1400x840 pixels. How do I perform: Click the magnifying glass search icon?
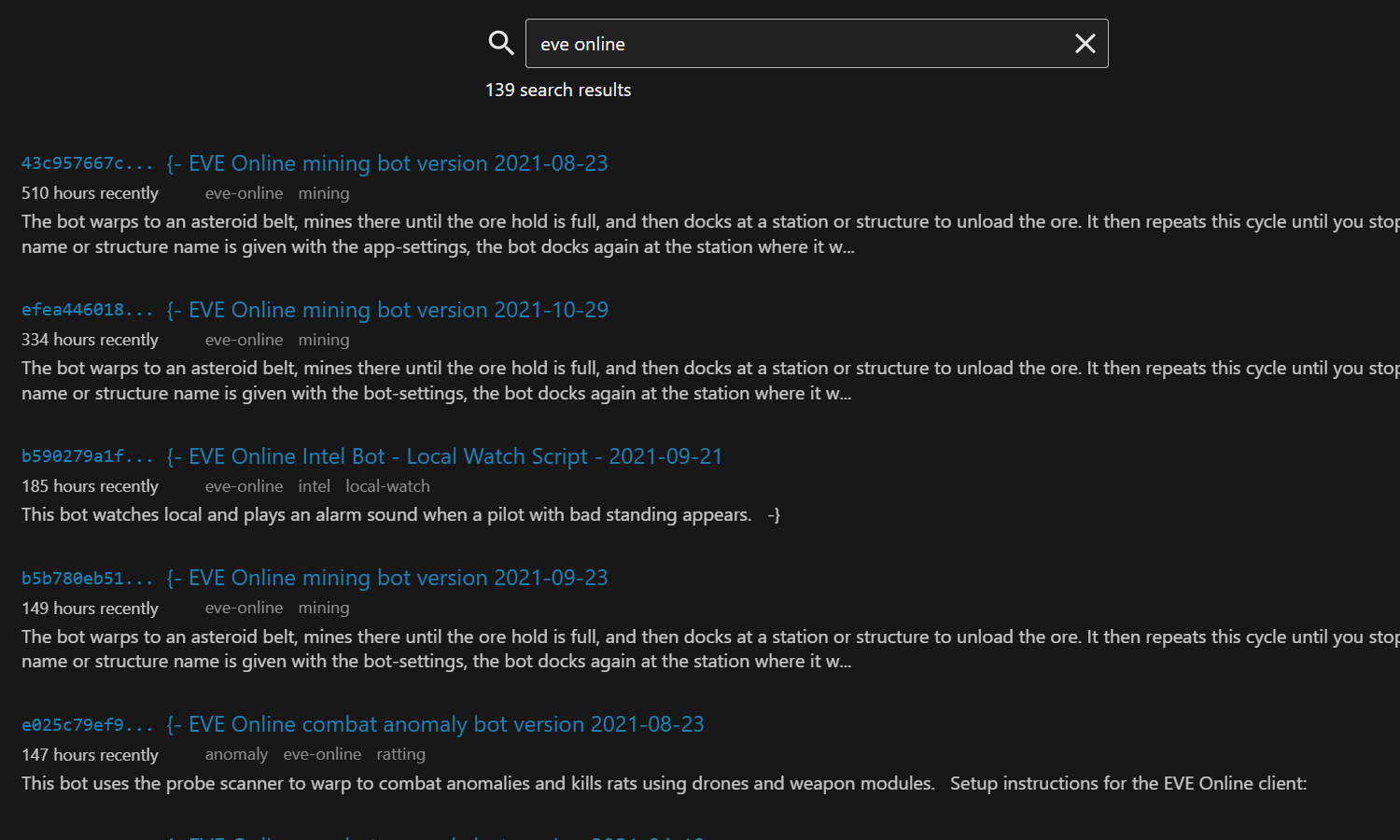pos(500,43)
